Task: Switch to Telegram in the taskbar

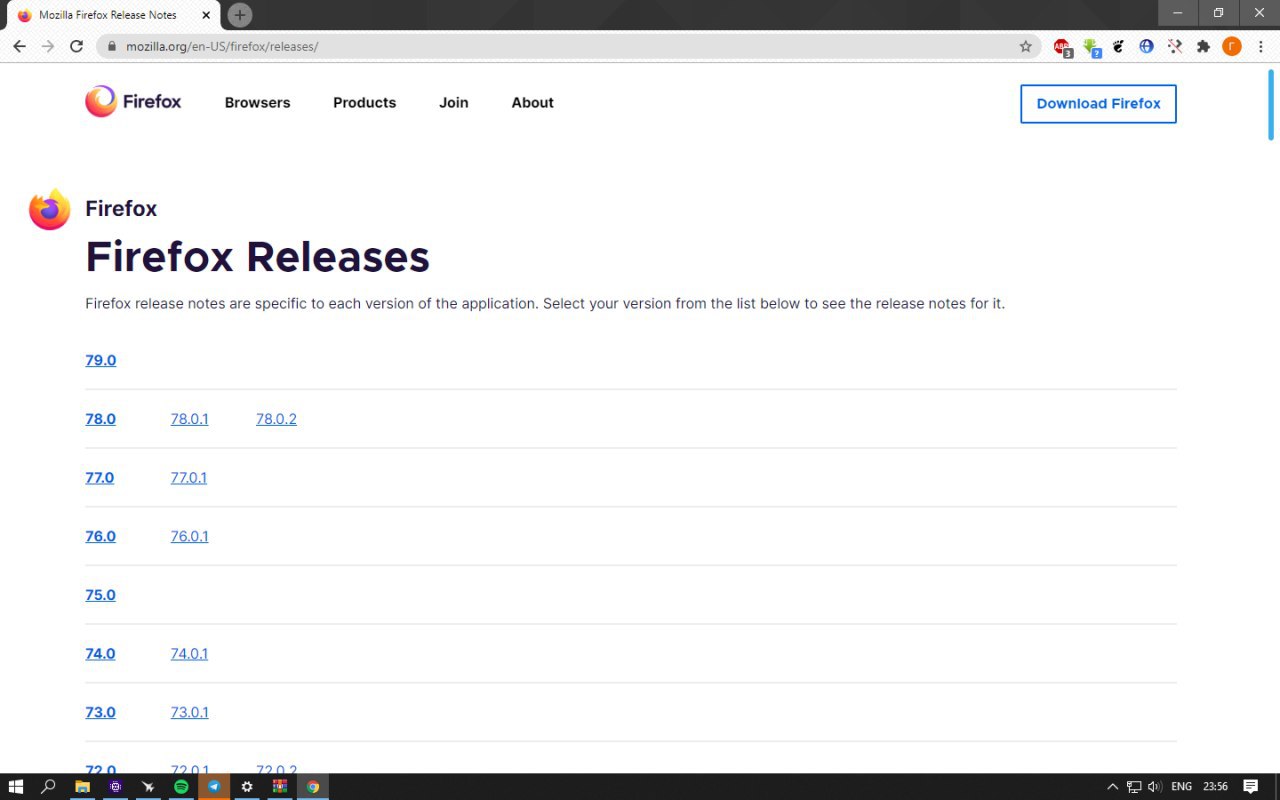Action: [x=214, y=787]
